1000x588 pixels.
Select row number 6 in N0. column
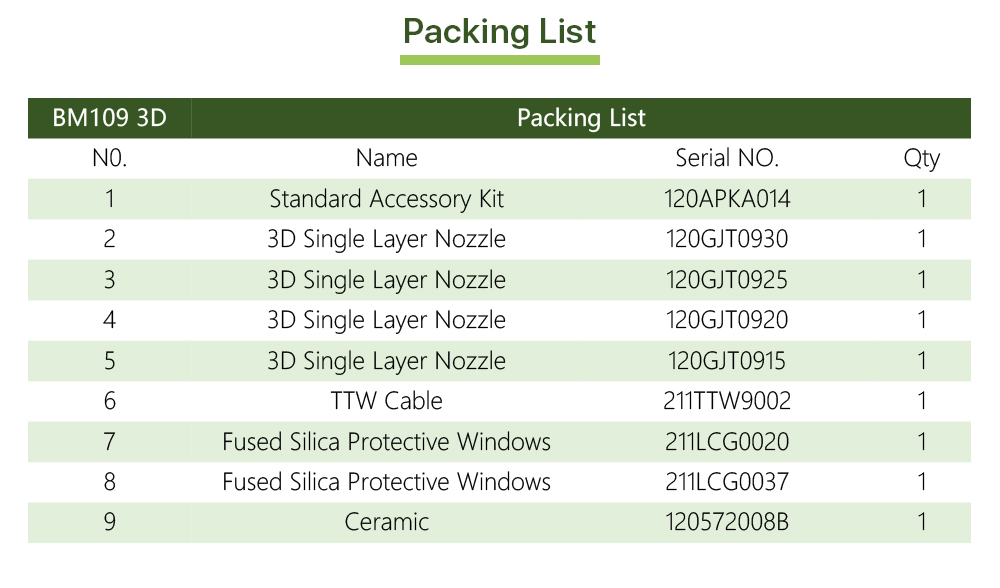(109, 401)
